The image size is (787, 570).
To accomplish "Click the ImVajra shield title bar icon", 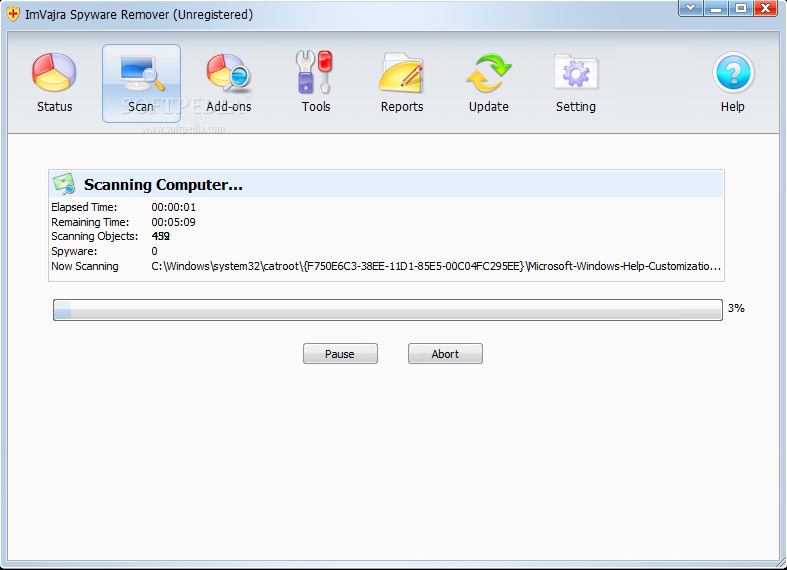I will click(x=13, y=14).
